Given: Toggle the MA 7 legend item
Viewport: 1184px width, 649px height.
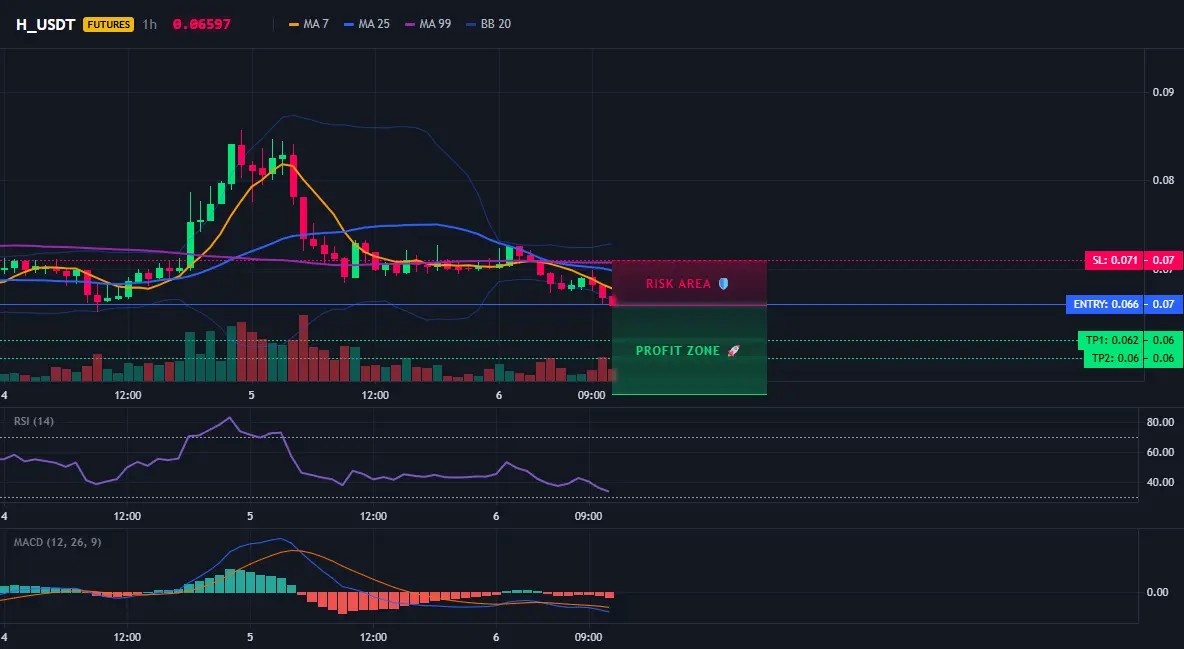Looking at the screenshot, I should (x=309, y=24).
